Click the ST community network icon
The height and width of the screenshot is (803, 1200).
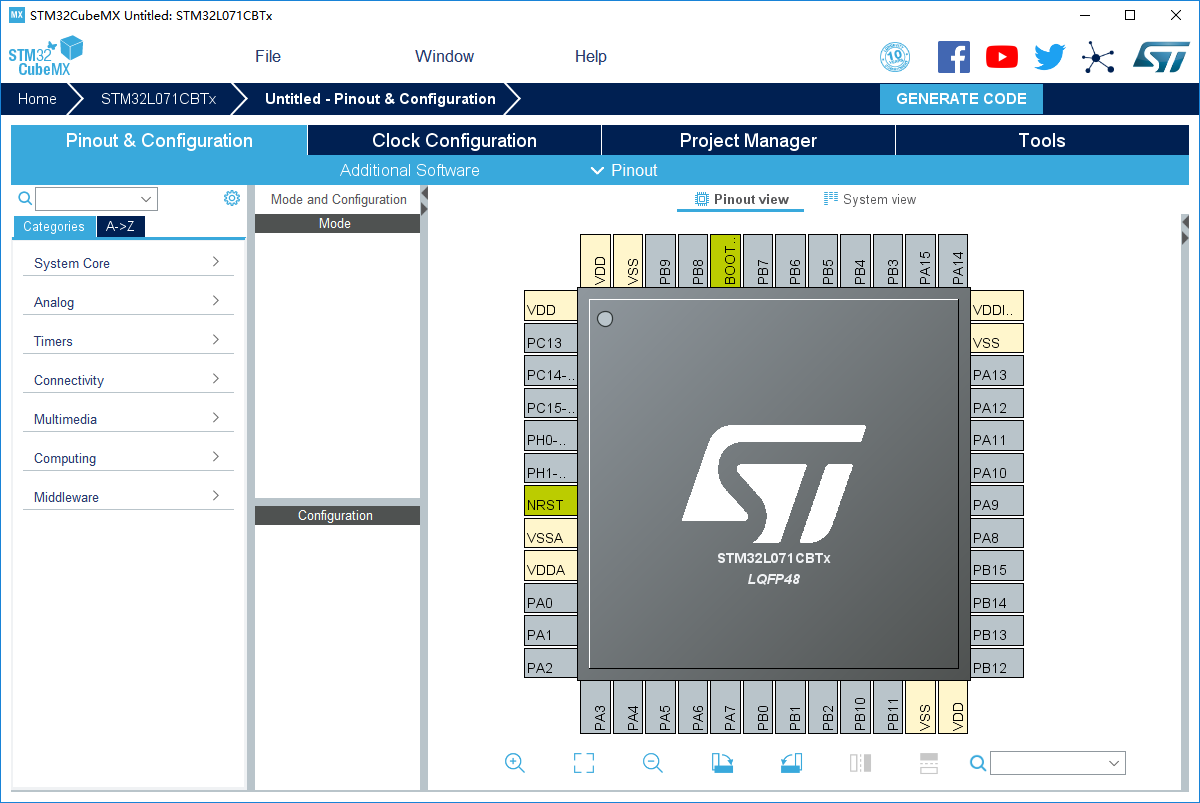pyautogui.click(x=1098, y=57)
